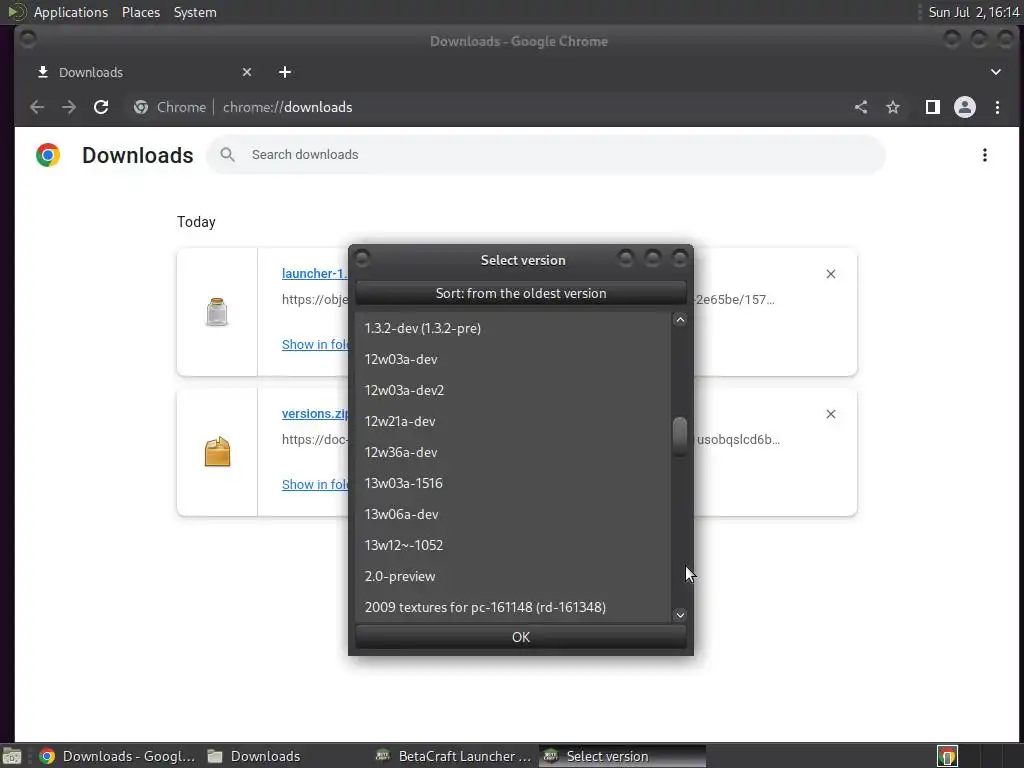Click the taskbar tray icon at right
Screen dimensions: 1024x768
coord(947,756)
